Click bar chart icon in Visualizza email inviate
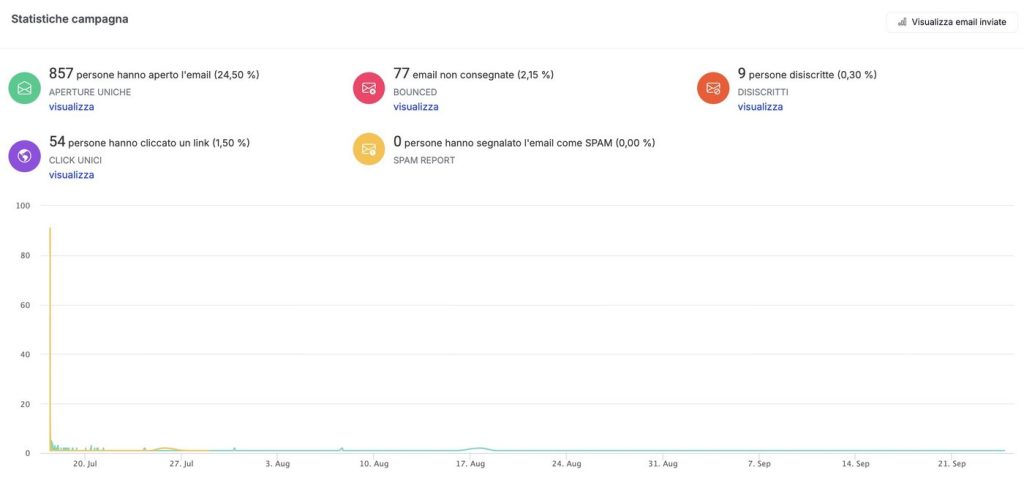The height and width of the screenshot is (491, 1024). point(903,22)
